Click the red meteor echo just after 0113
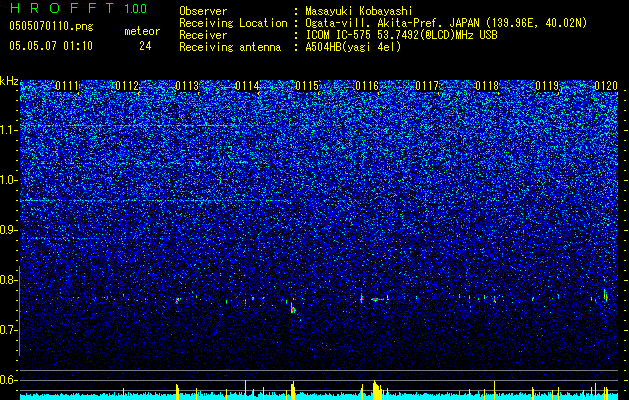Screen dimensions: 629x400 [x=177, y=300]
